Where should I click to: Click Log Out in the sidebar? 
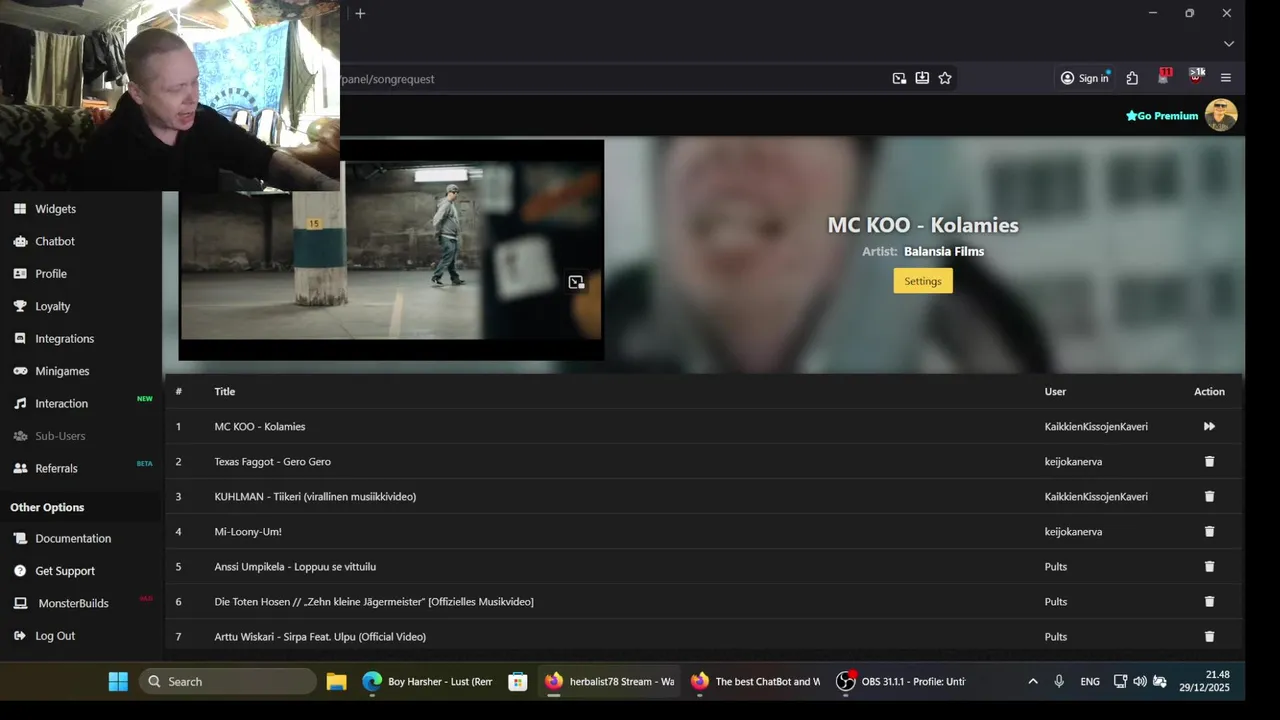pos(55,636)
